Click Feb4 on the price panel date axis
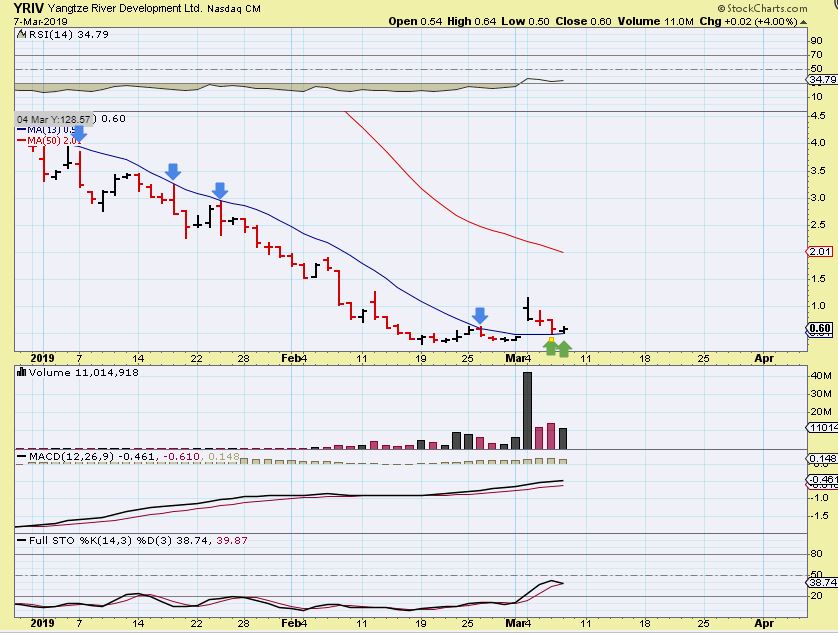The width and height of the screenshot is (838, 633). [294, 358]
